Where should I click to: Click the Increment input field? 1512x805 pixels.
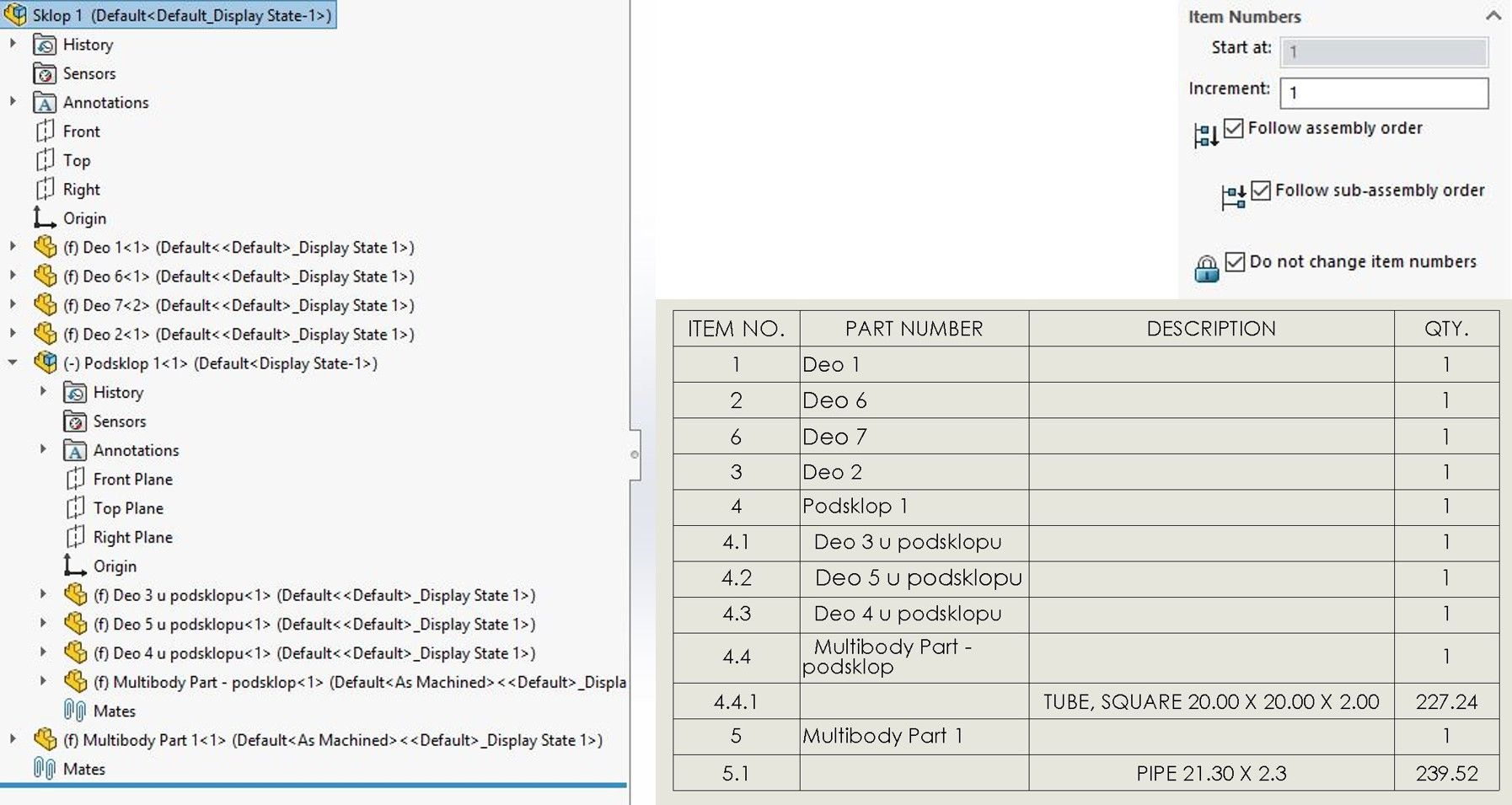pos(1385,93)
